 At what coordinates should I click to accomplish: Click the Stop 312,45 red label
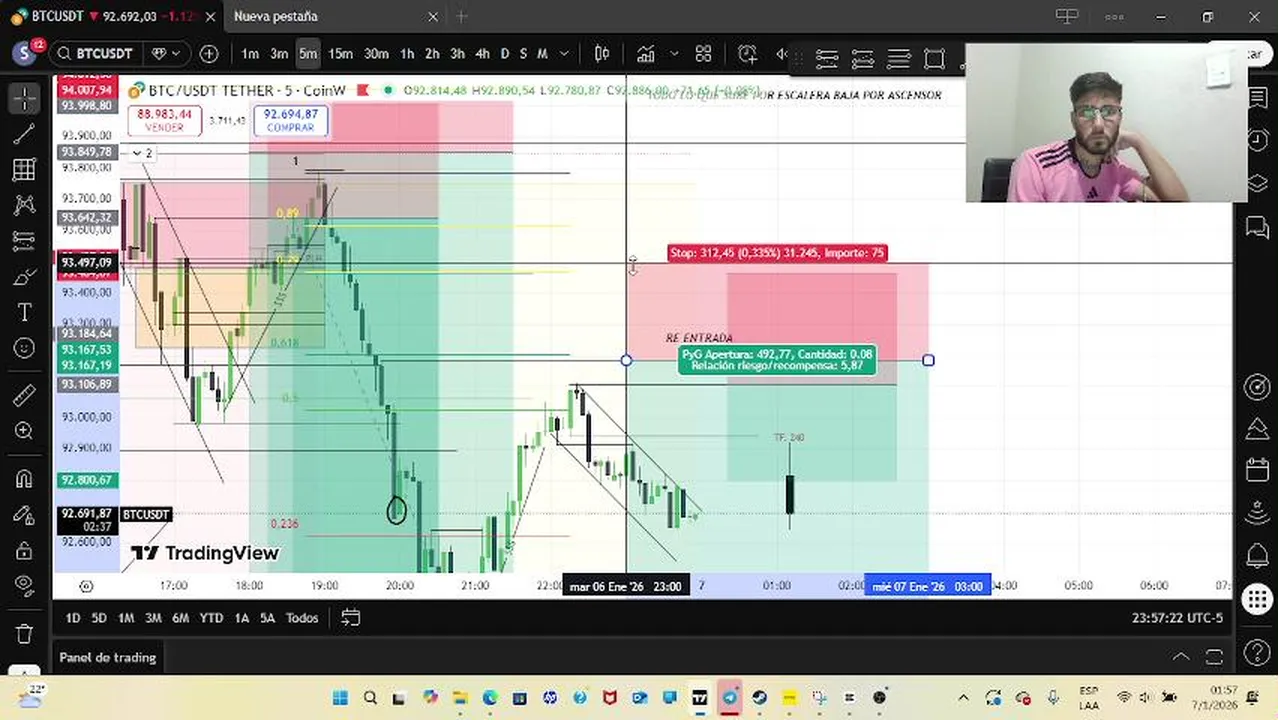click(x=777, y=253)
